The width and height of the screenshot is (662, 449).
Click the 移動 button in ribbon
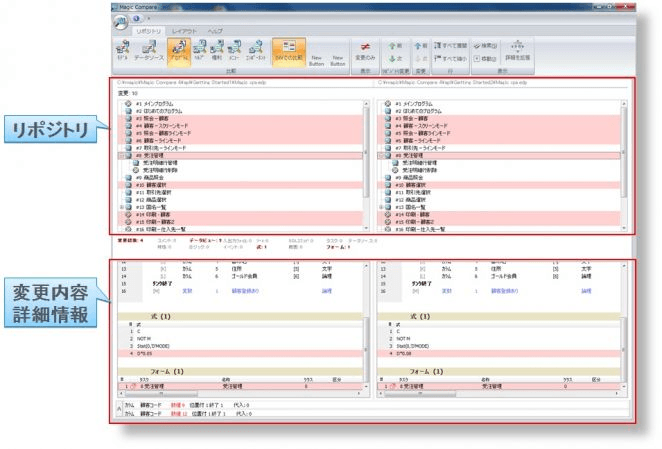pyautogui.click(x=486, y=58)
